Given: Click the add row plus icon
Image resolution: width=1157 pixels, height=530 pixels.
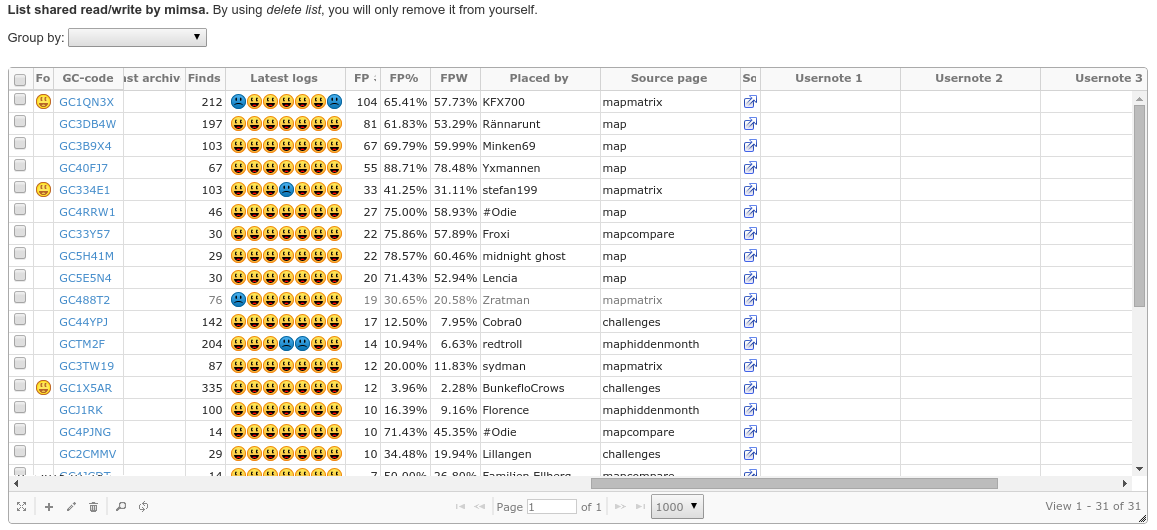Looking at the screenshot, I should point(49,507).
